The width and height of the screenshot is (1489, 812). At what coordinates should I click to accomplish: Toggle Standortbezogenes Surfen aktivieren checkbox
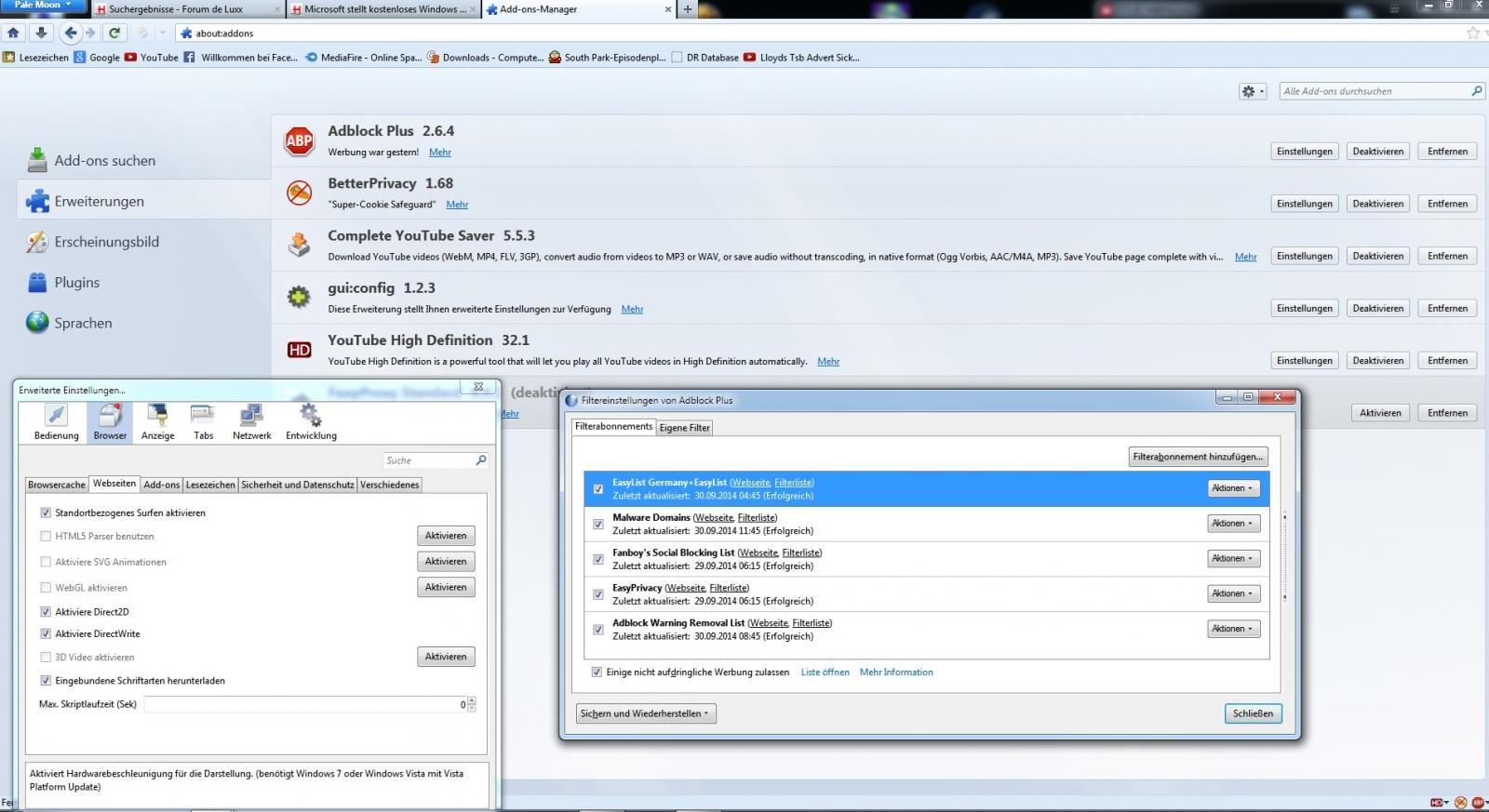(x=46, y=512)
